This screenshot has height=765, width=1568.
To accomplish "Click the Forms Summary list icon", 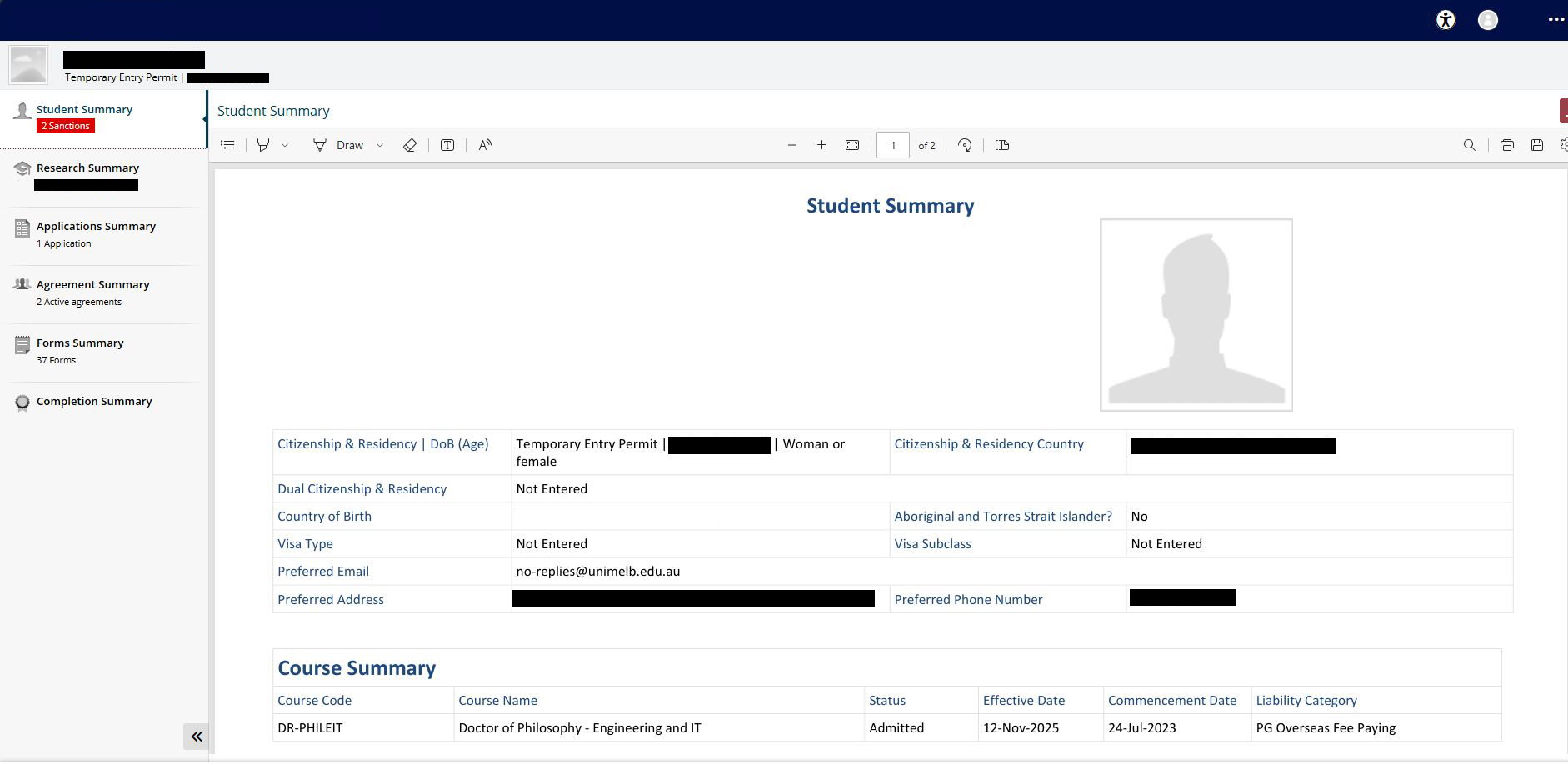I will 22,344.
